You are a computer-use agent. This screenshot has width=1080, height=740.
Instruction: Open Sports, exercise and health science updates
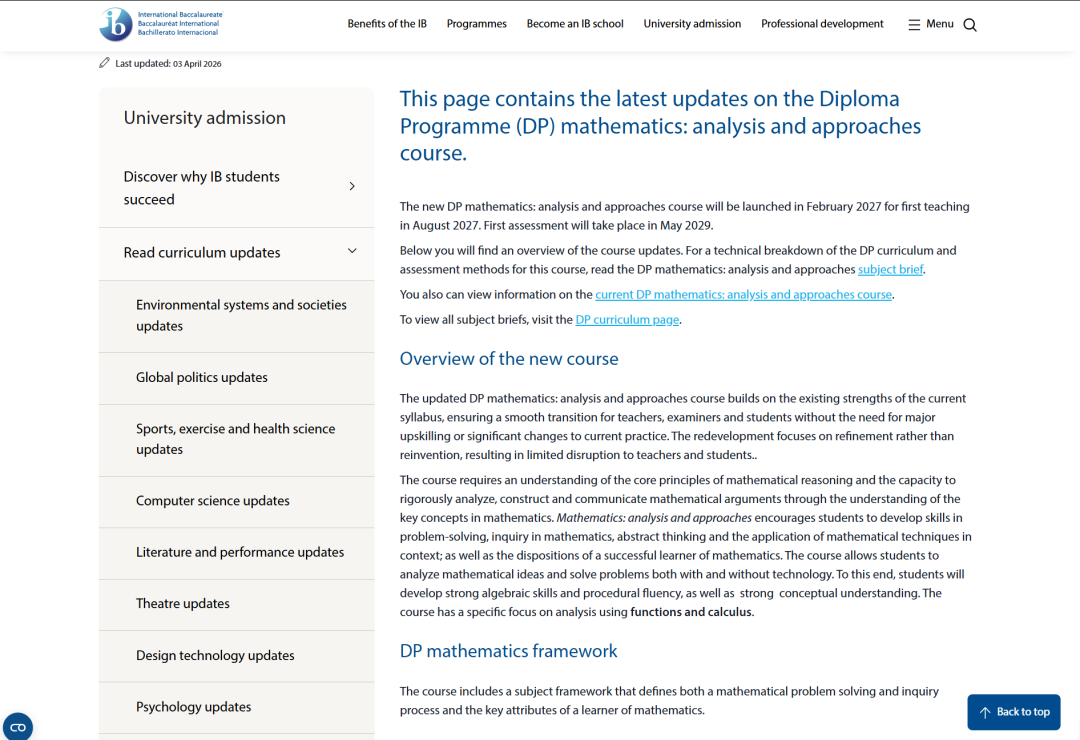(x=237, y=439)
